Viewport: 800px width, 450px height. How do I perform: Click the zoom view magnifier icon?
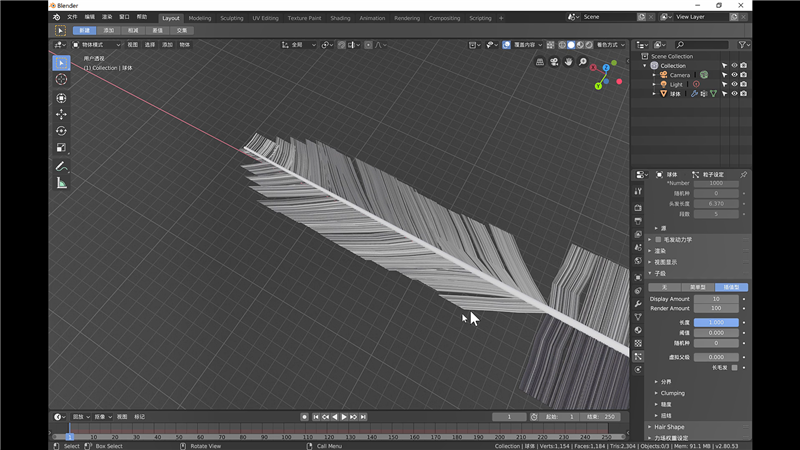coord(583,62)
